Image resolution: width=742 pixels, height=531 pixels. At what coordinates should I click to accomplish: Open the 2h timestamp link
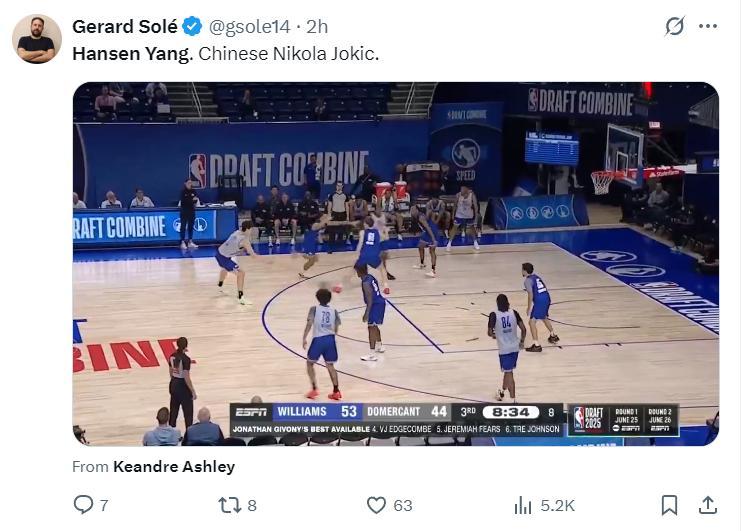click(316, 27)
